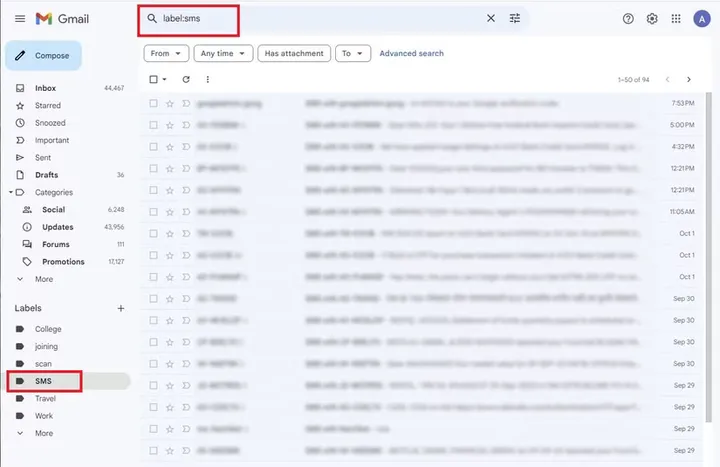Check the select-all messages checkbox
This screenshot has width=720, height=467.
(153, 79)
